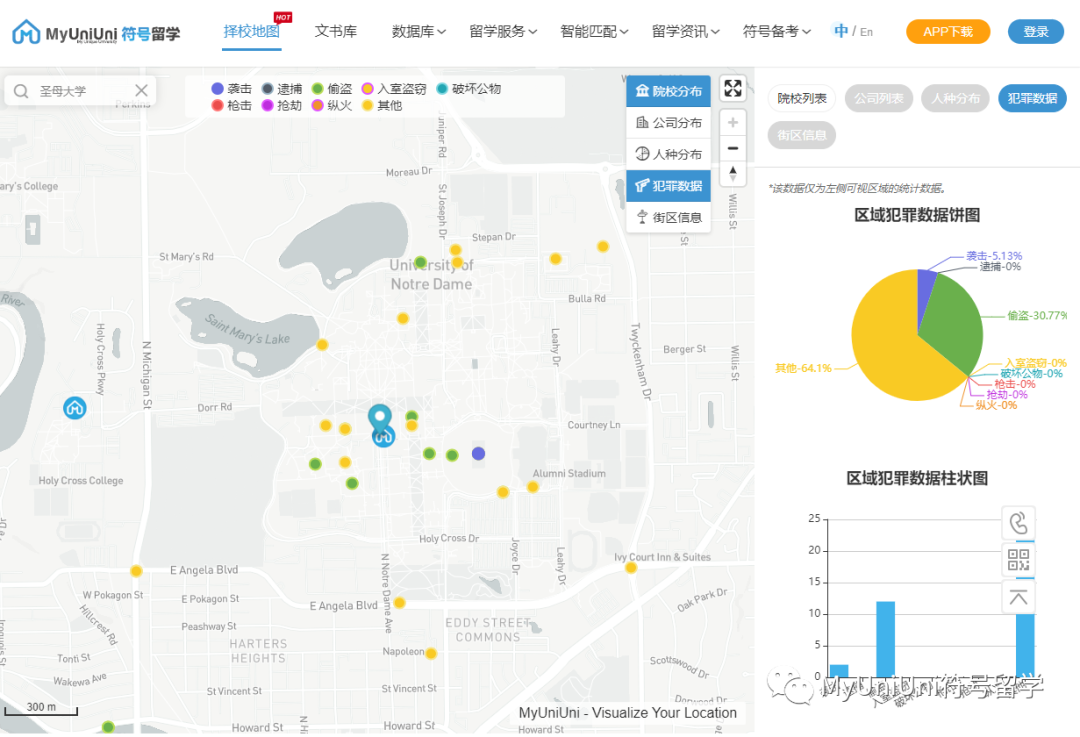The height and width of the screenshot is (737, 1080).
Task: Toggle 偷盗 legend item
Action: pos(332,89)
